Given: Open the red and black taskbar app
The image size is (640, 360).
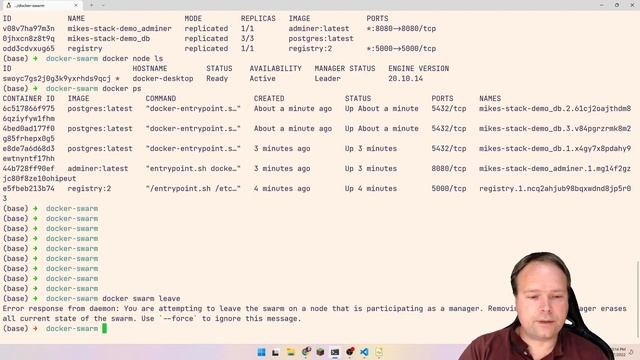Looking at the screenshot, I should click(x=350, y=352).
